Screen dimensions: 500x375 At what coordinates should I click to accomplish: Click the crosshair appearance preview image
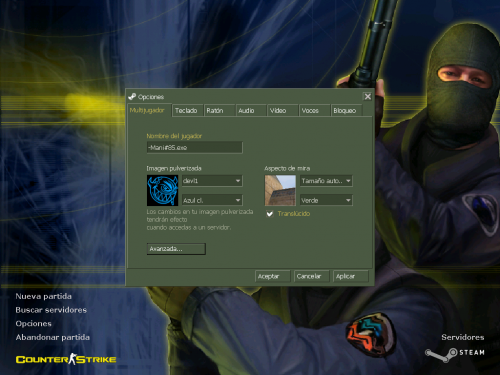click(280, 190)
